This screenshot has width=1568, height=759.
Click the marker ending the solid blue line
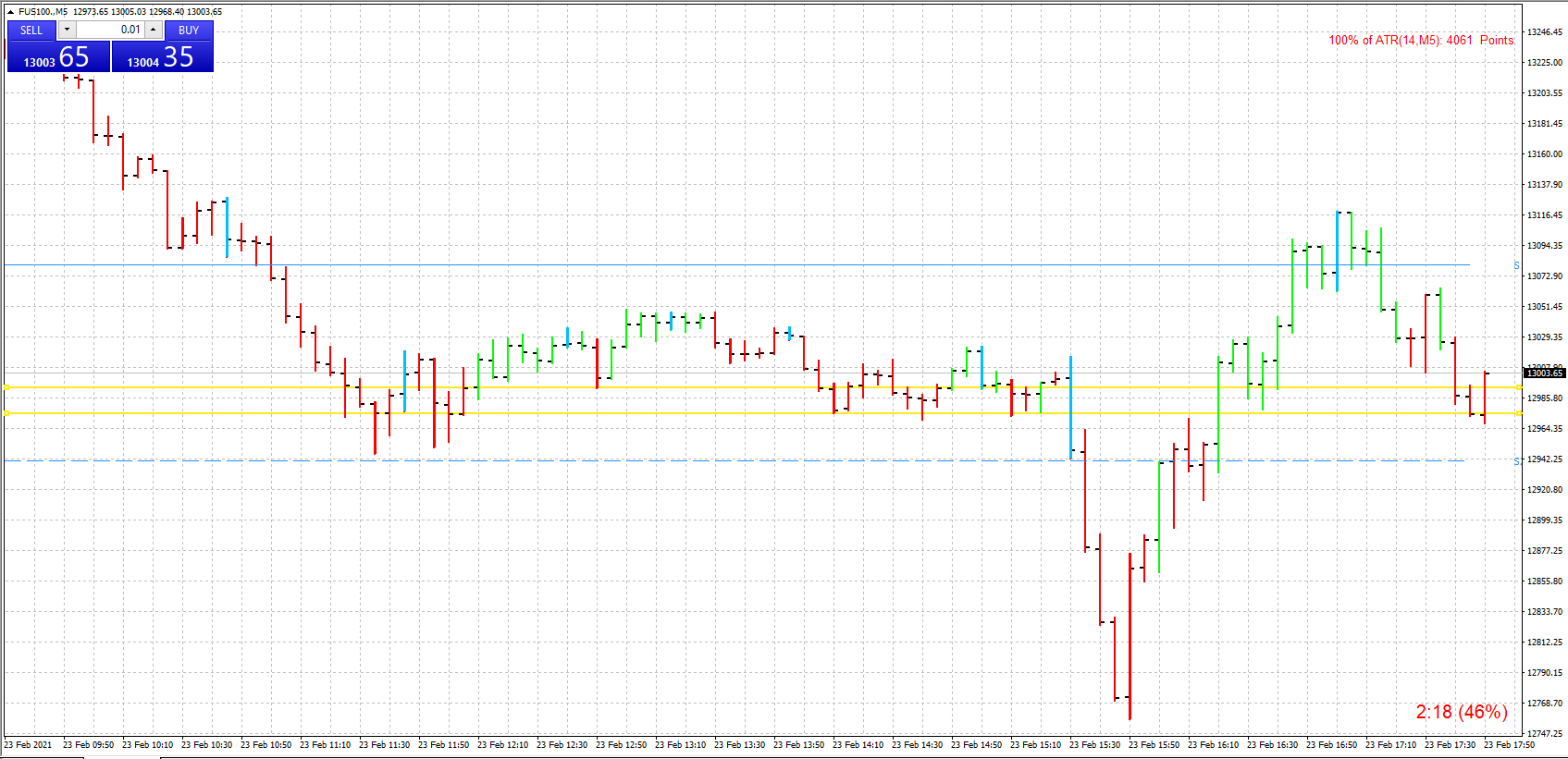click(x=1516, y=266)
